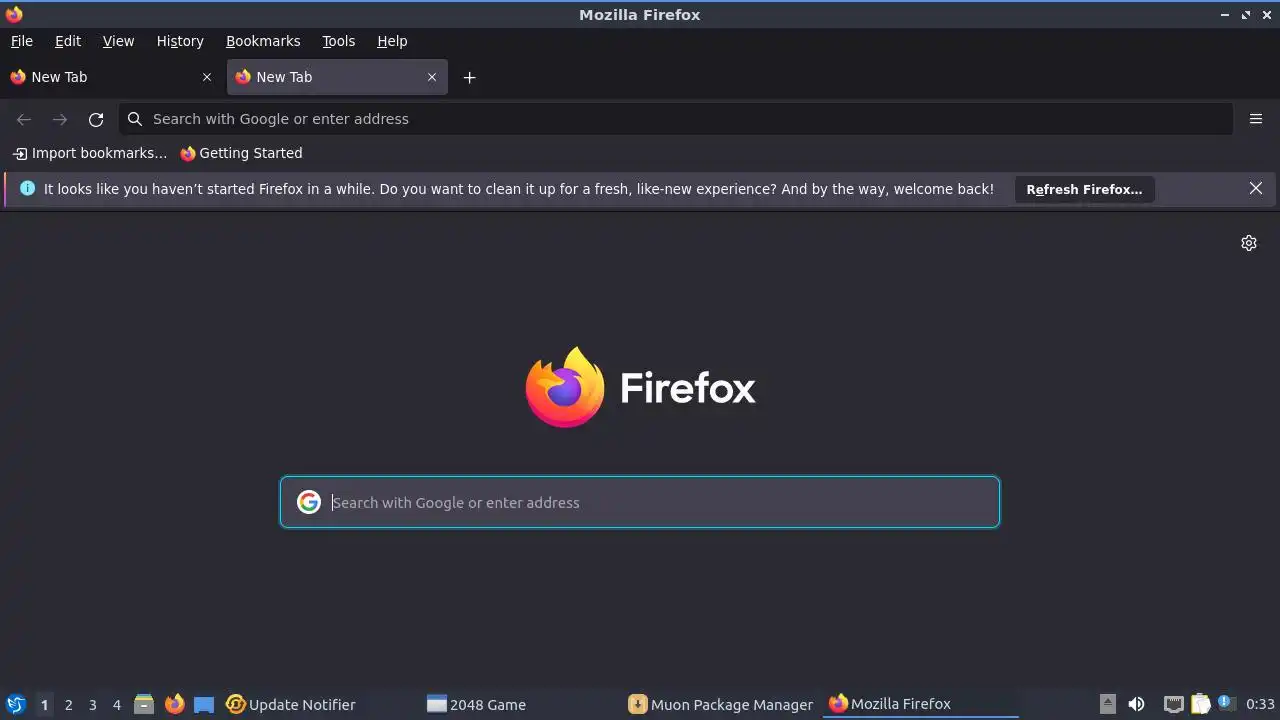This screenshot has height=720, width=1280.
Task: Open the View menu
Action: [118, 41]
